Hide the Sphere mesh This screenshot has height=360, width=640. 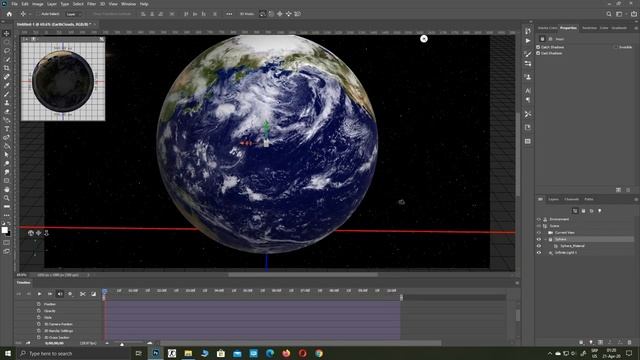[538, 239]
